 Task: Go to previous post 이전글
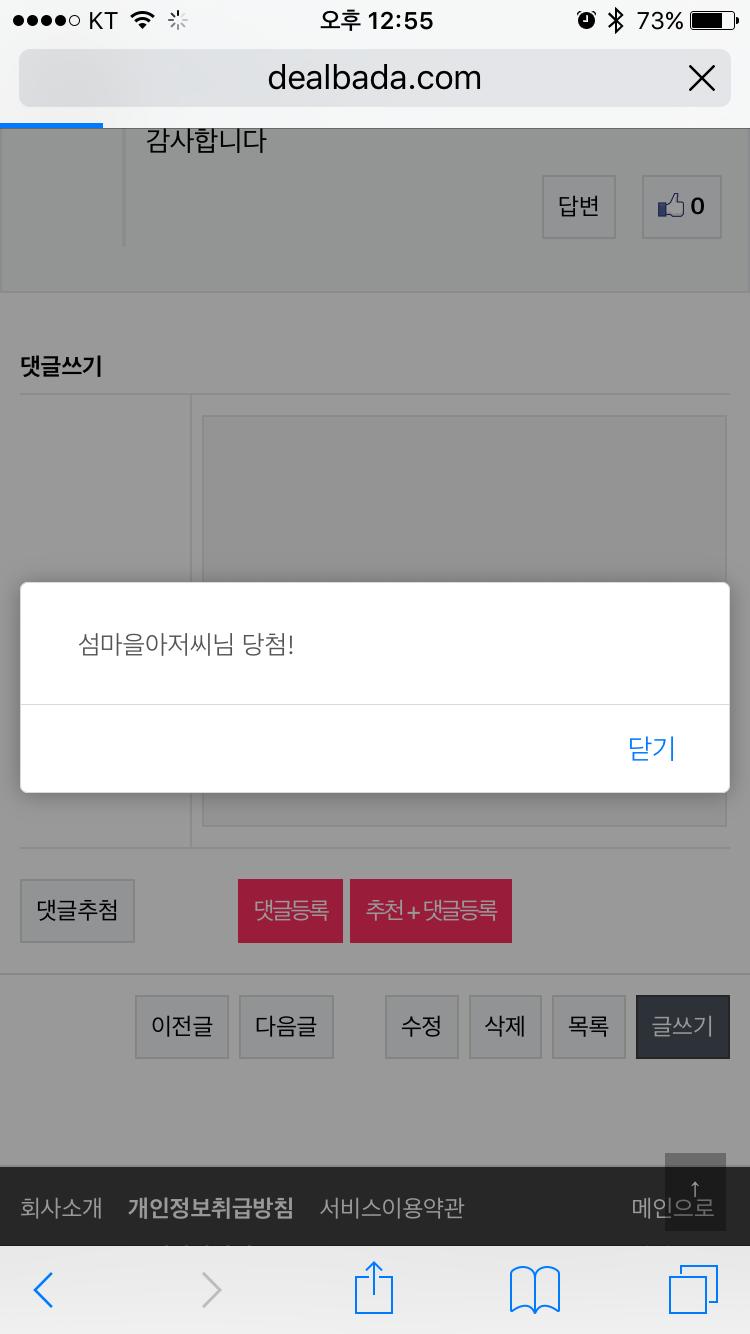(182, 1026)
